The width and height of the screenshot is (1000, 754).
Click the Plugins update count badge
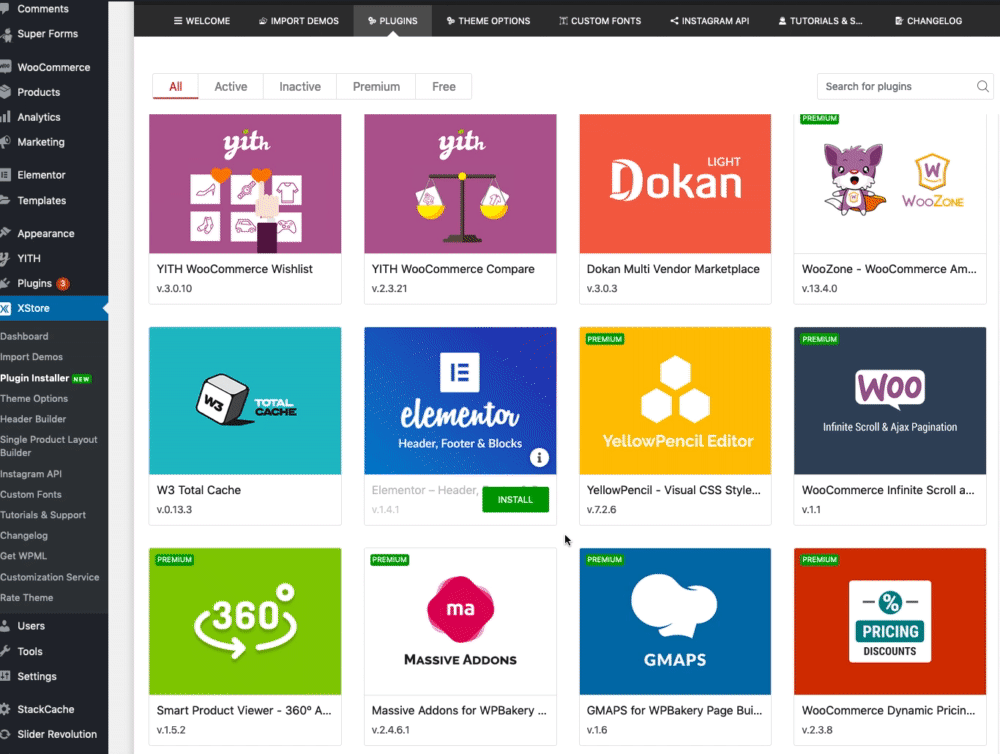click(x=62, y=283)
